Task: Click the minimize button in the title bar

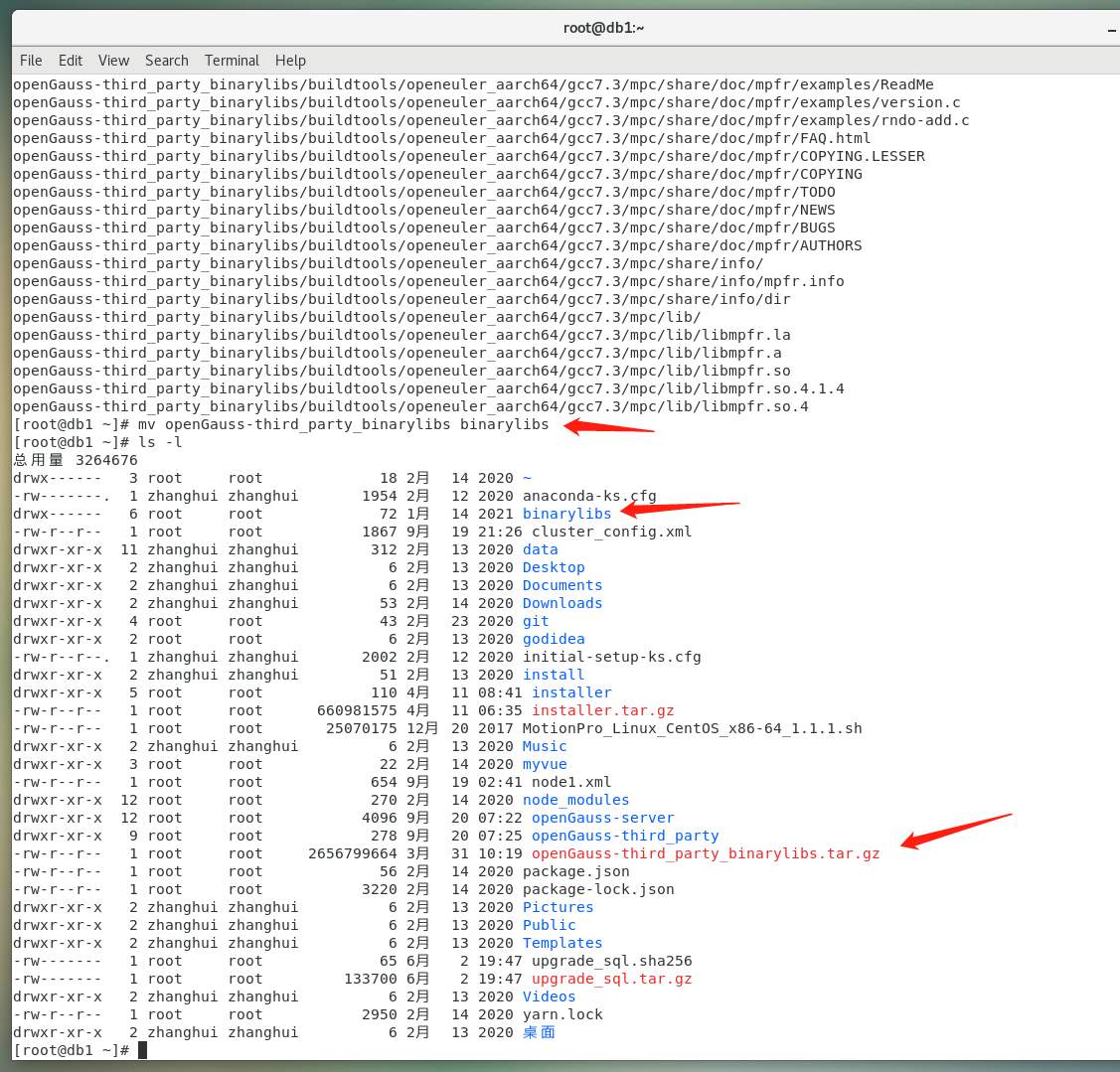Action: click(1112, 30)
